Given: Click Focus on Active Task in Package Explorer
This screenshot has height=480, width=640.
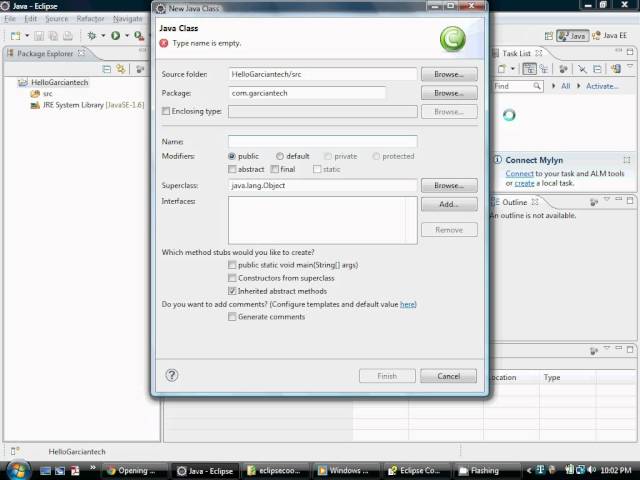Looking at the screenshot, I should coord(140,69).
